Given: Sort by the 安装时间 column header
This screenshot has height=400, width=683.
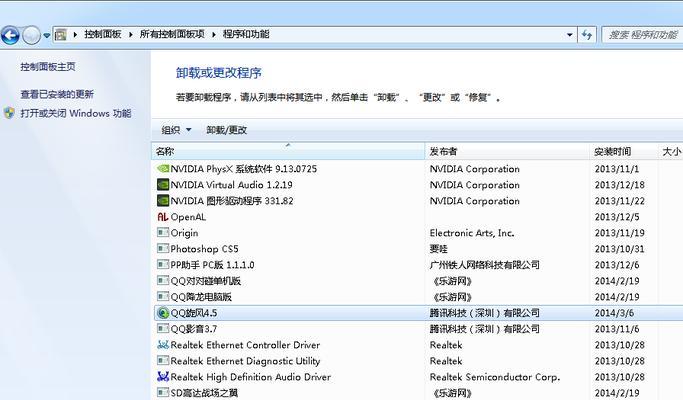Looking at the screenshot, I should [x=623, y=151].
